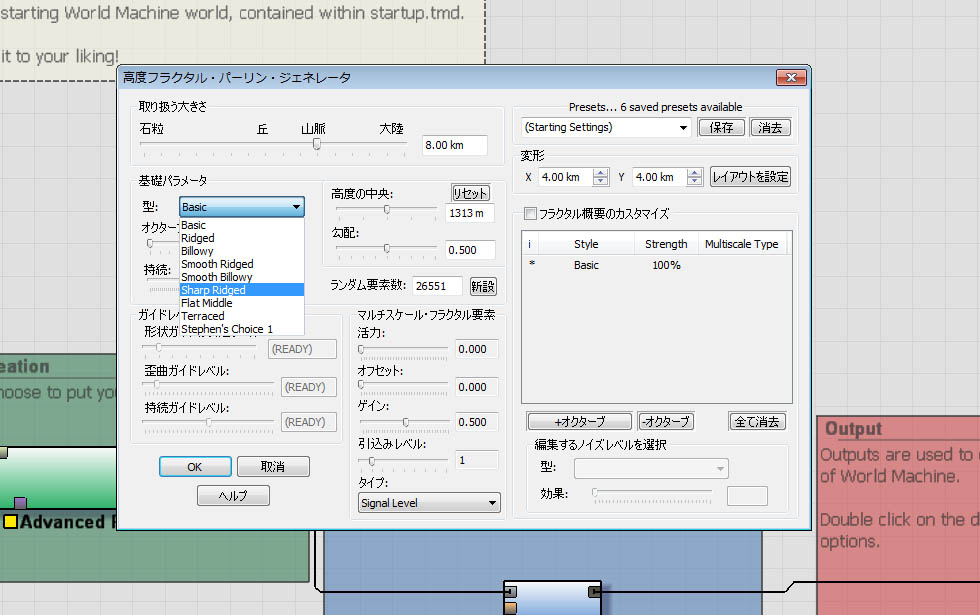980x615 pixels.
Task: Enable フラクタル概要のカスタマイズ checkbox
Action: pyautogui.click(x=531, y=214)
